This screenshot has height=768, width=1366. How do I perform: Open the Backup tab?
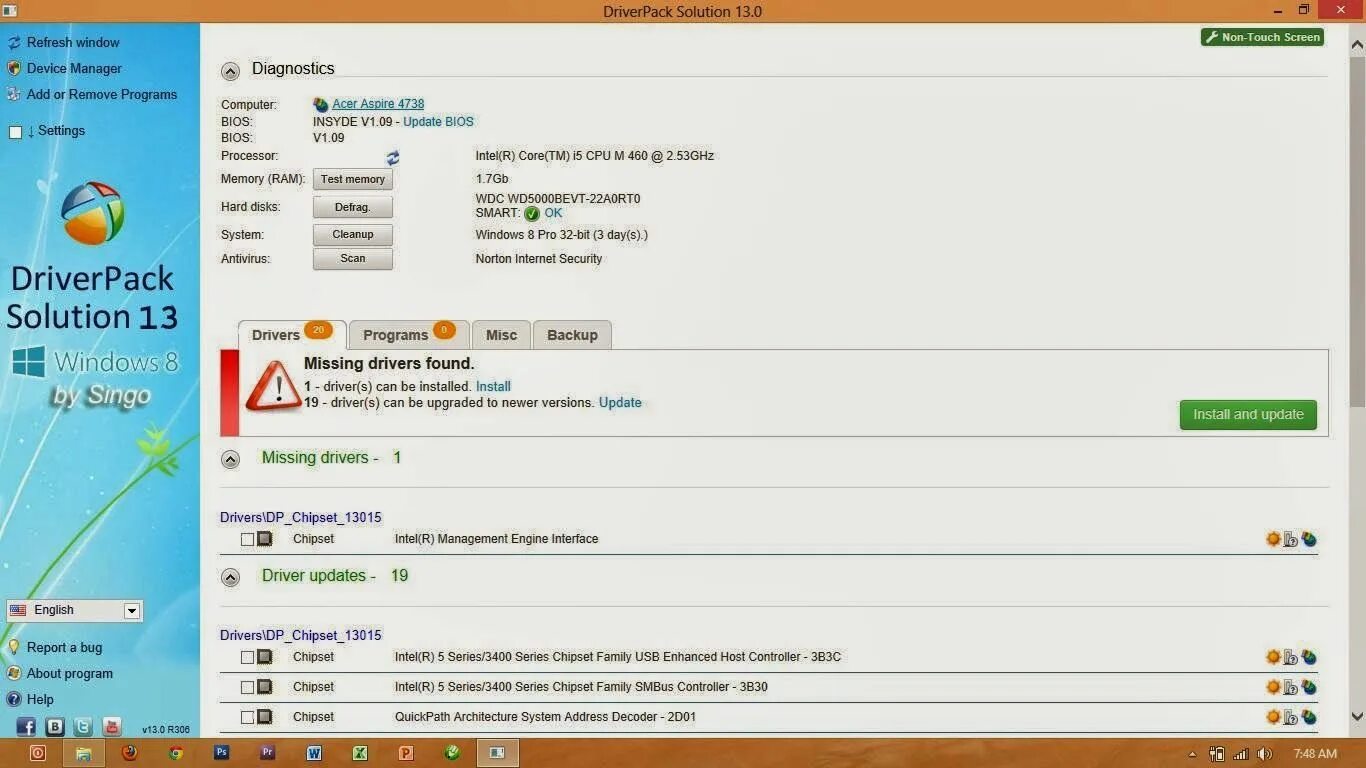[x=572, y=335]
